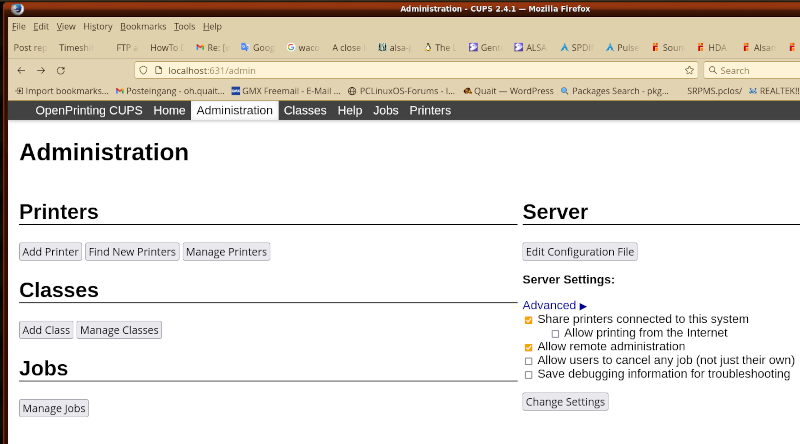The height and width of the screenshot is (444, 800).
Task: Click the localhost:631/admin address field
Action: pyautogui.click(x=400, y=71)
